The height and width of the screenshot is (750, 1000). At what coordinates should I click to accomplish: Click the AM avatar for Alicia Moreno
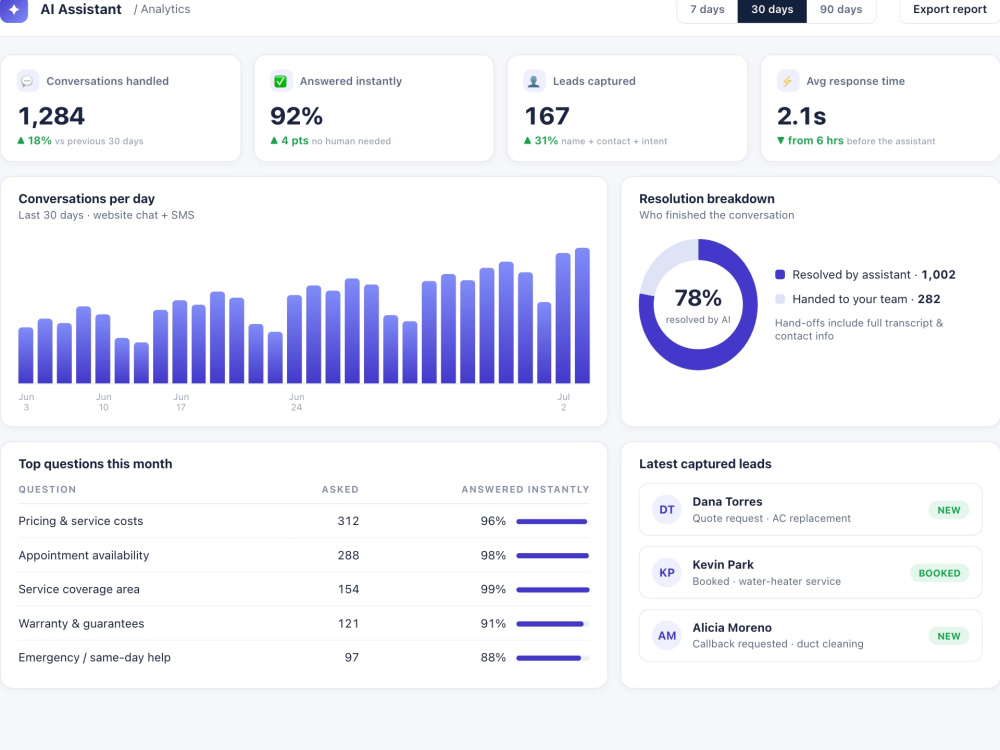667,636
